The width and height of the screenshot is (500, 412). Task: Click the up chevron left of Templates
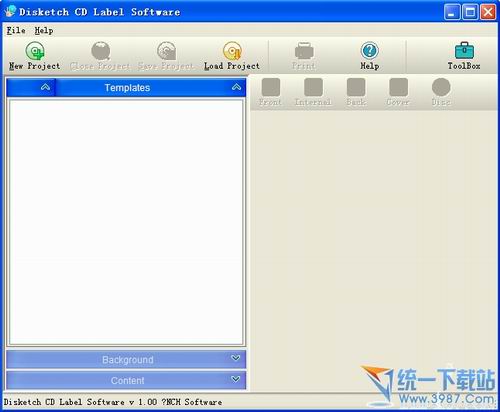pos(45,87)
